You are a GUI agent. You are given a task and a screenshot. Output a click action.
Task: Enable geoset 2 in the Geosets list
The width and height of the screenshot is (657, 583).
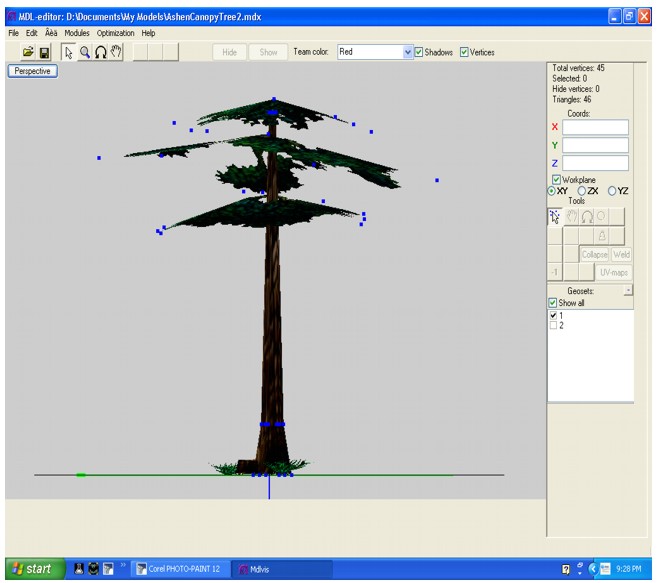pos(553,325)
